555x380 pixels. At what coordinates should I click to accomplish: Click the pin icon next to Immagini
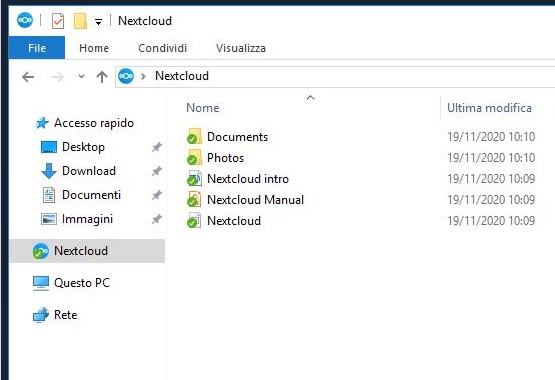(157, 219)
